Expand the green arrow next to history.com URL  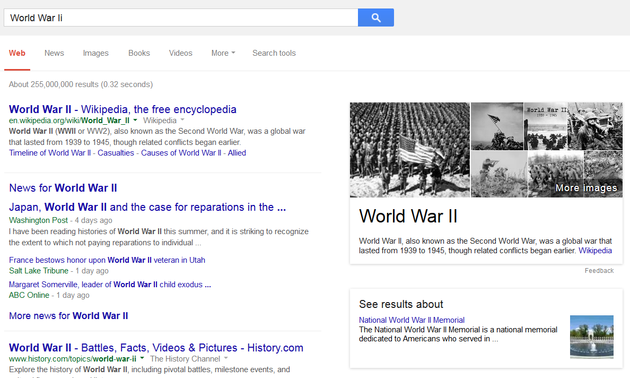click(x=142, y=358)
